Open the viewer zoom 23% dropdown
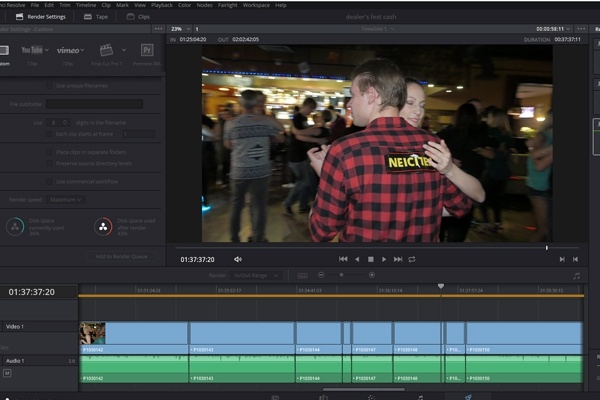Screen dimensions: 600x400 click(x=181, y=29)
